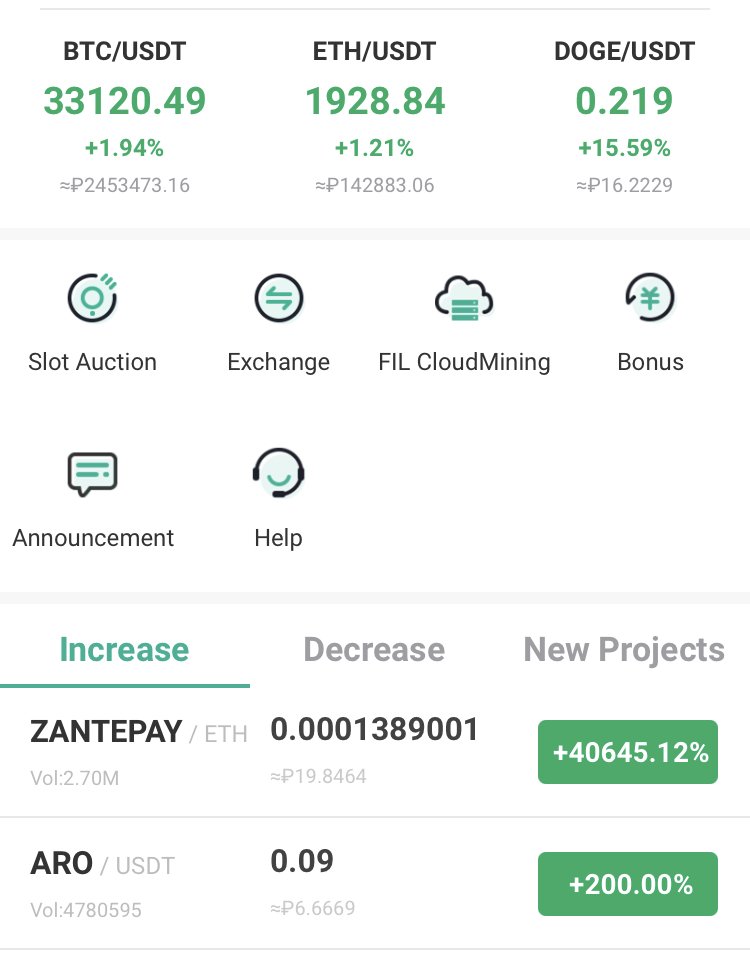This screenshot has width=750, height=965.
Task: Click the FIL CloudMining label text
Action: (x=464, y=362)
